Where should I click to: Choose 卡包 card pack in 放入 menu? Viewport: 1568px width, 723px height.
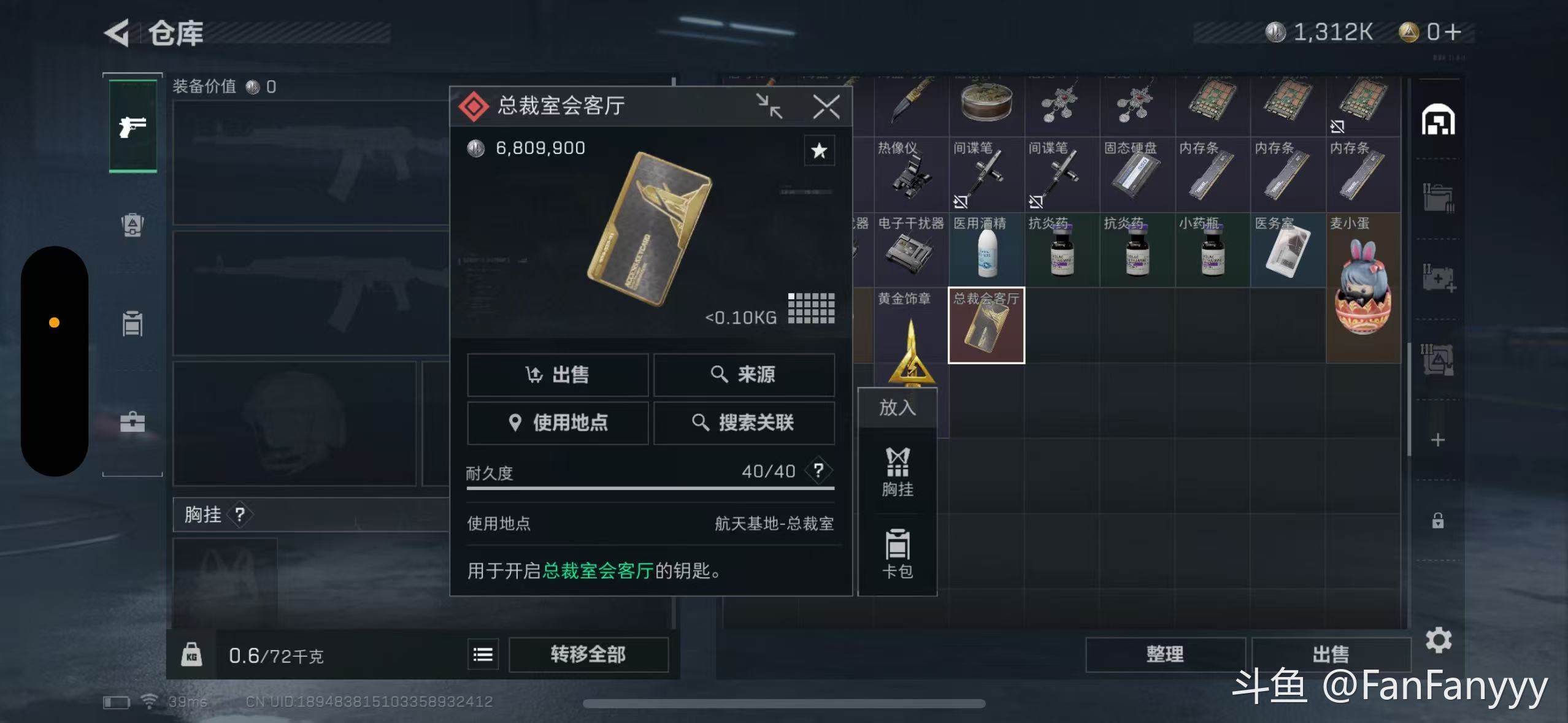coord(897,554)
